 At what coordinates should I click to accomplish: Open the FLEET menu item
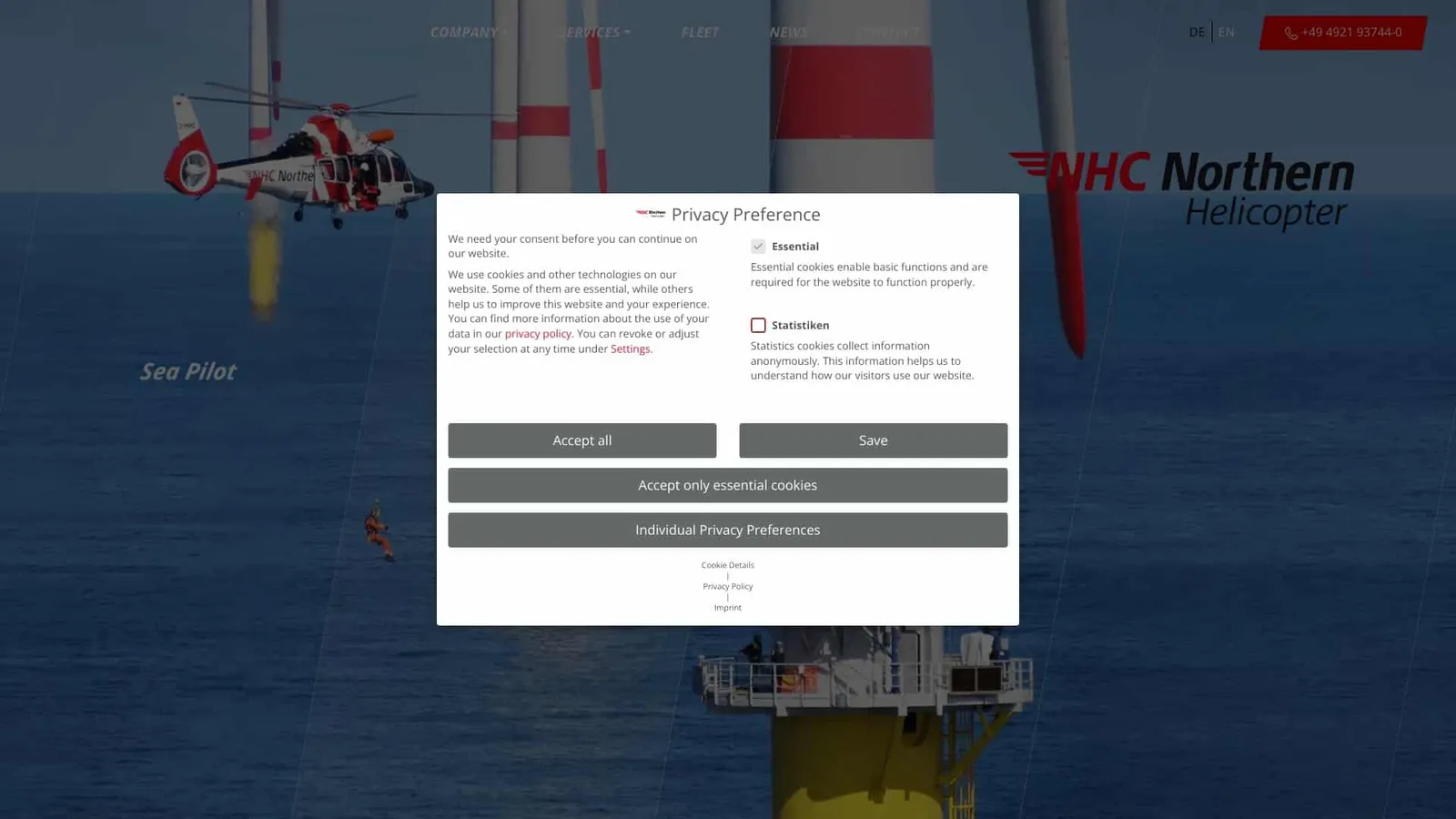click(700, 33)
